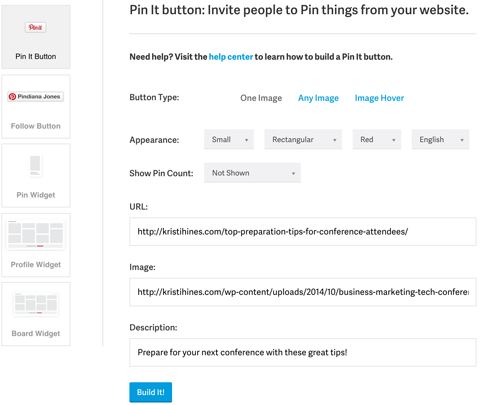Open the Small size dropdown
Screen dimensions: 480x405
229,139
